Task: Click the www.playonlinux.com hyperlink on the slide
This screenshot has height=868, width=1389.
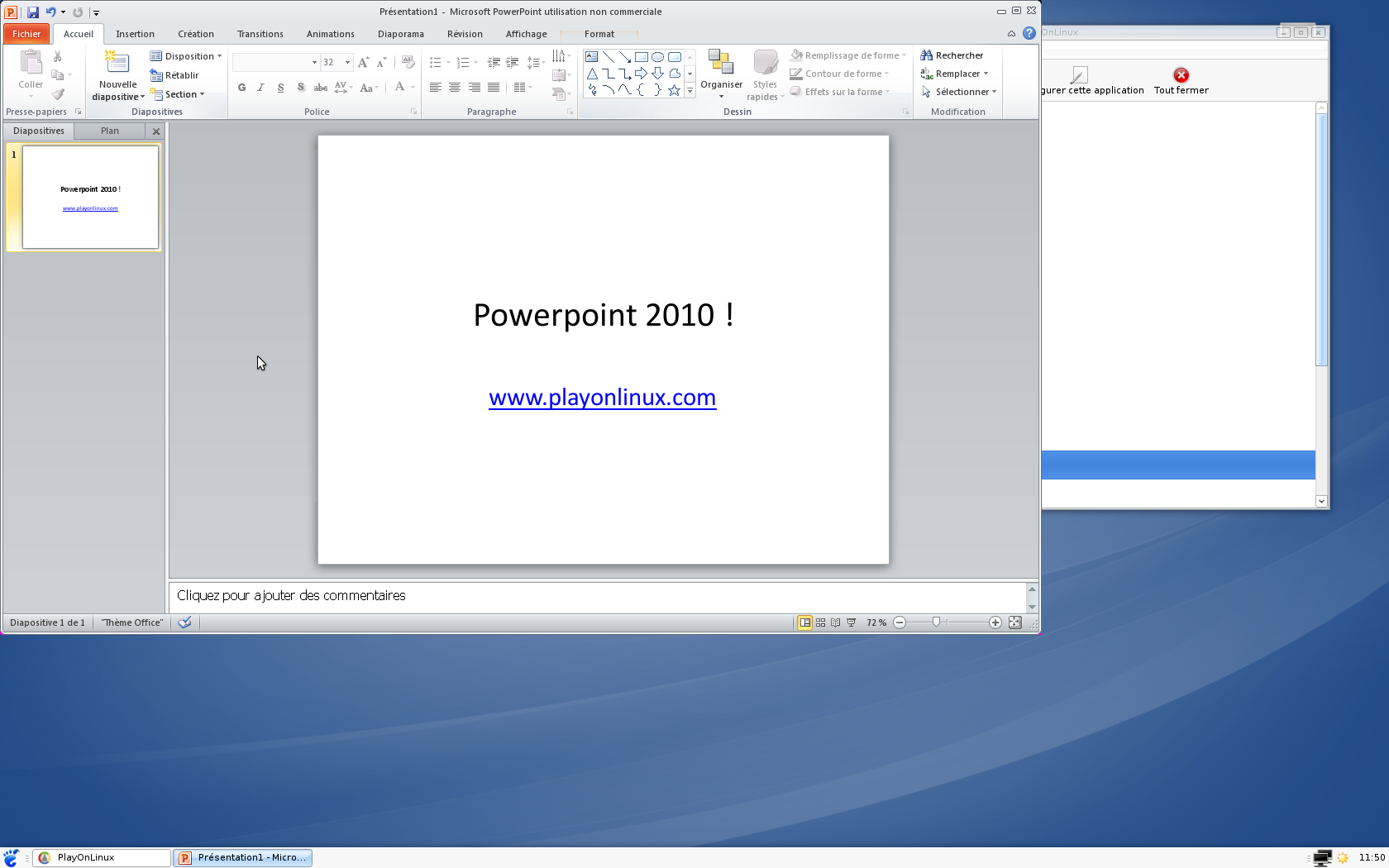Action: [602, 398]
